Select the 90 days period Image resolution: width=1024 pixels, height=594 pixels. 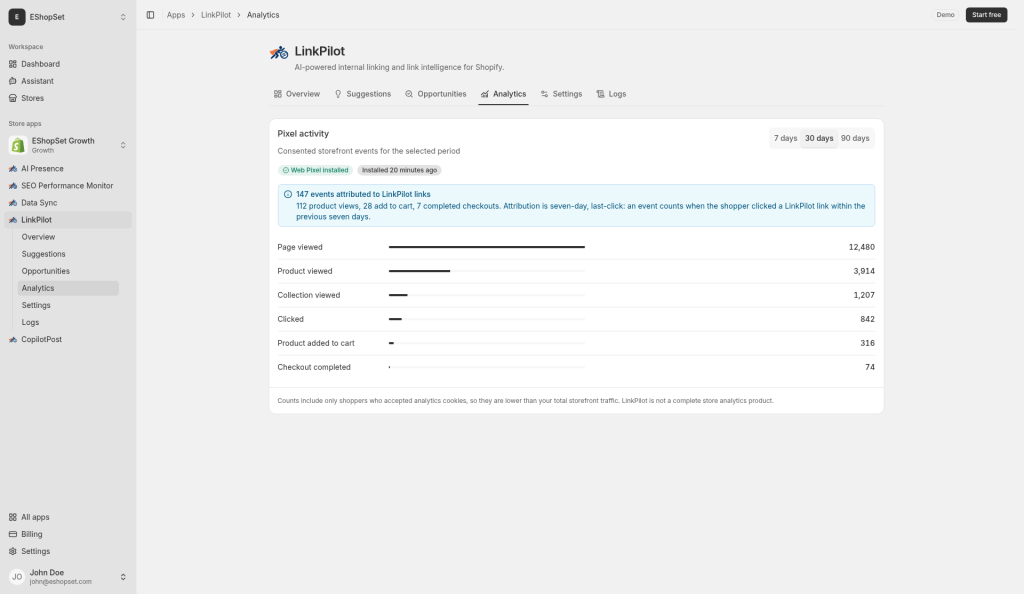click(855, 138)
